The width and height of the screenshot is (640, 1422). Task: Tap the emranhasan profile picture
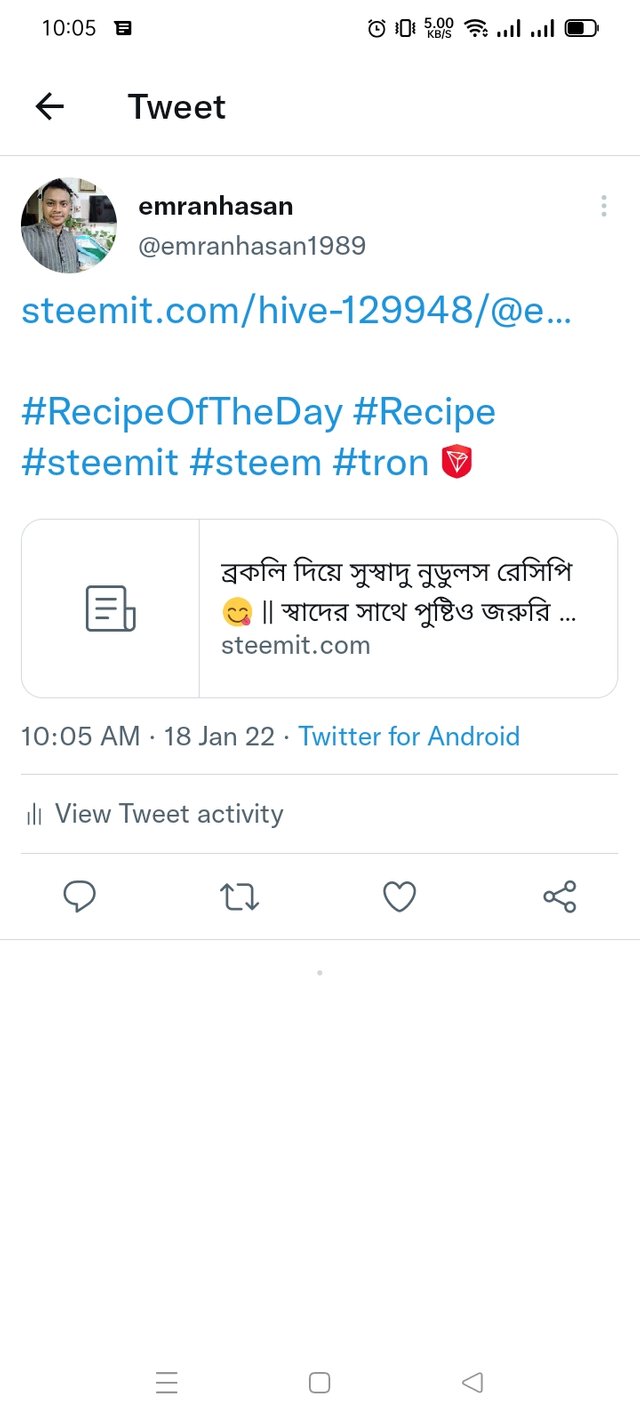[x=68, y=225]
